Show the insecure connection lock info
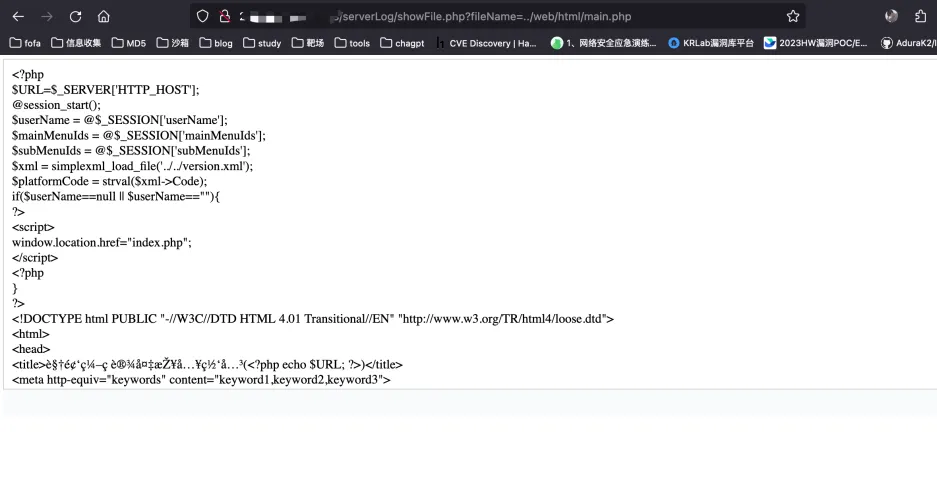This screenshot has height=477, width=937. pyautogui.click(x=225, y=16)
